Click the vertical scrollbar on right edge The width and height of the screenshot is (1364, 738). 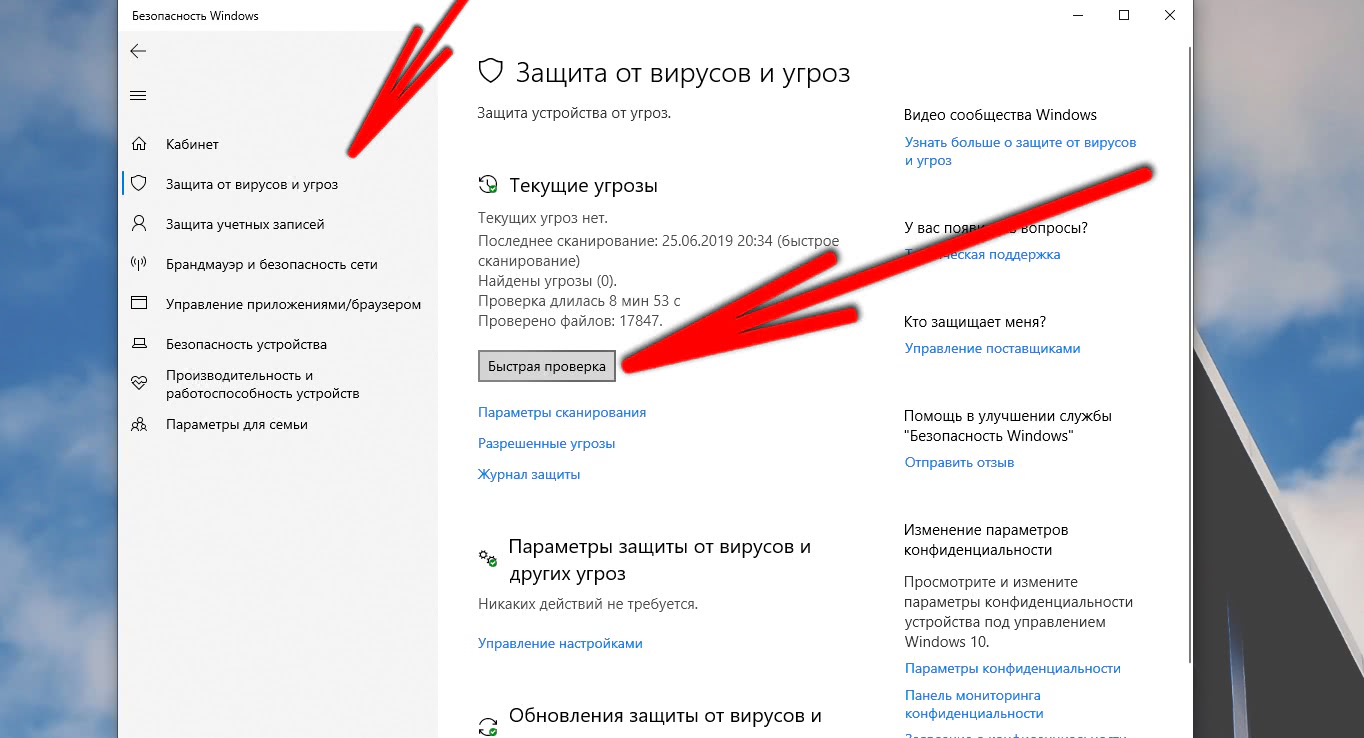1187,350
